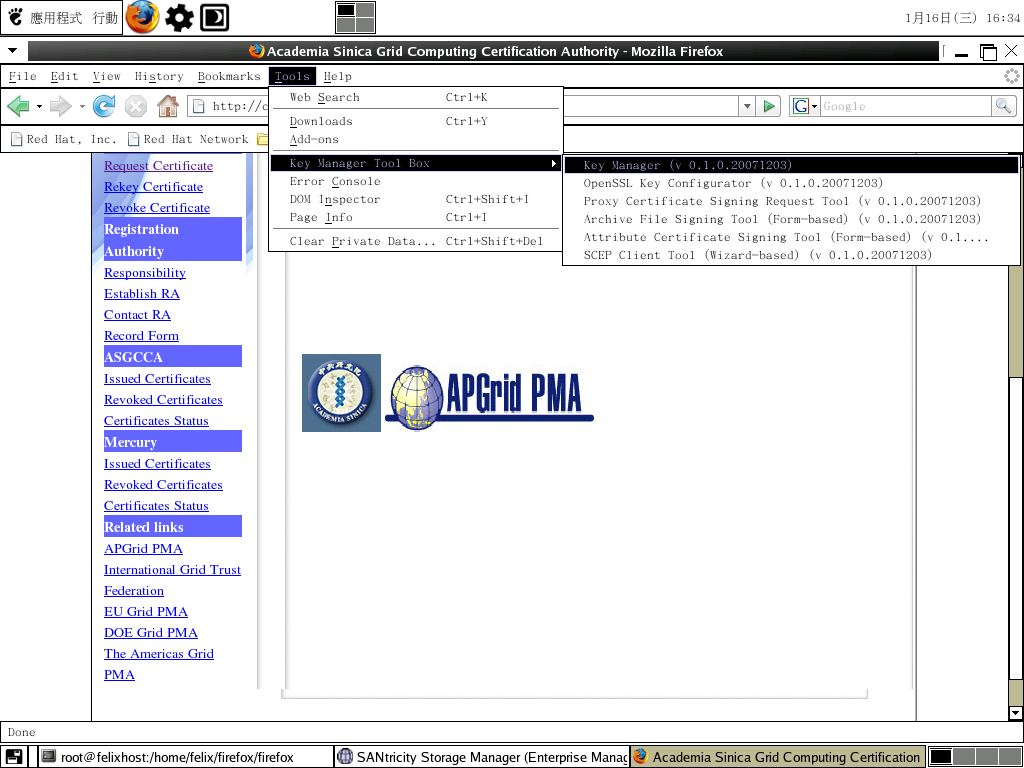
Task: Launch the terminal icon in top panel
Action: 214,18
